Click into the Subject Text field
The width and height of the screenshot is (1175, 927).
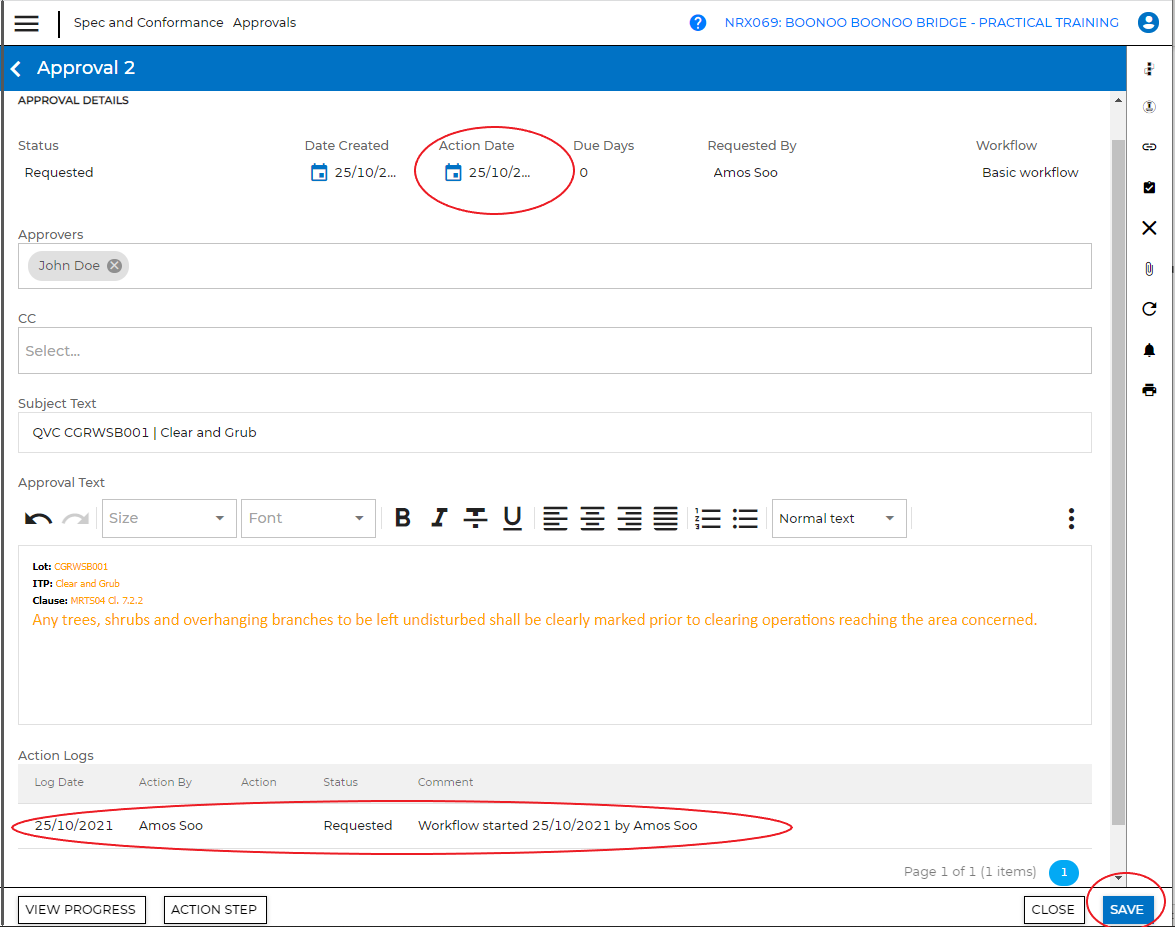(554, 433)
